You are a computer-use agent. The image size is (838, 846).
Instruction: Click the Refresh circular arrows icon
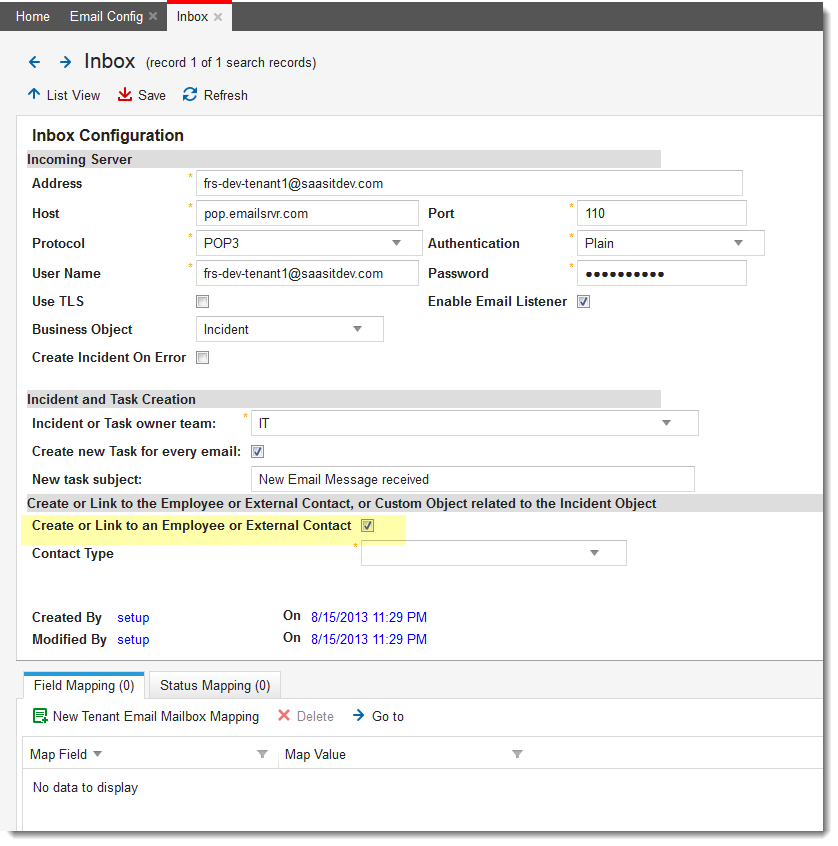[x=190, y=94]
